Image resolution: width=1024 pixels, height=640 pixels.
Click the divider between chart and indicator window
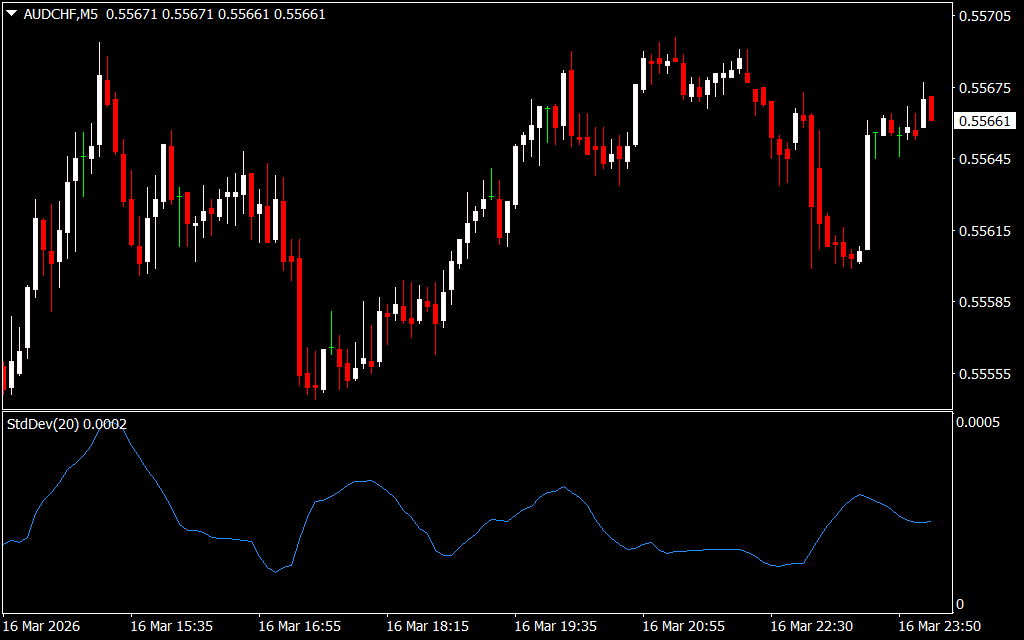click(478, 410)
